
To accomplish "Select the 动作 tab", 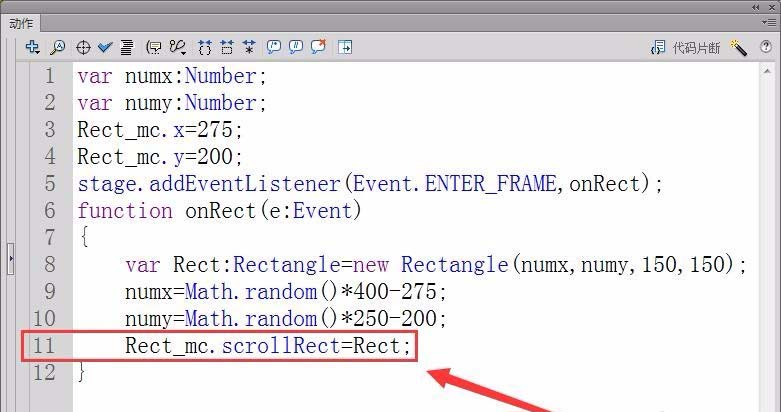I will click(x=21, y=23).
